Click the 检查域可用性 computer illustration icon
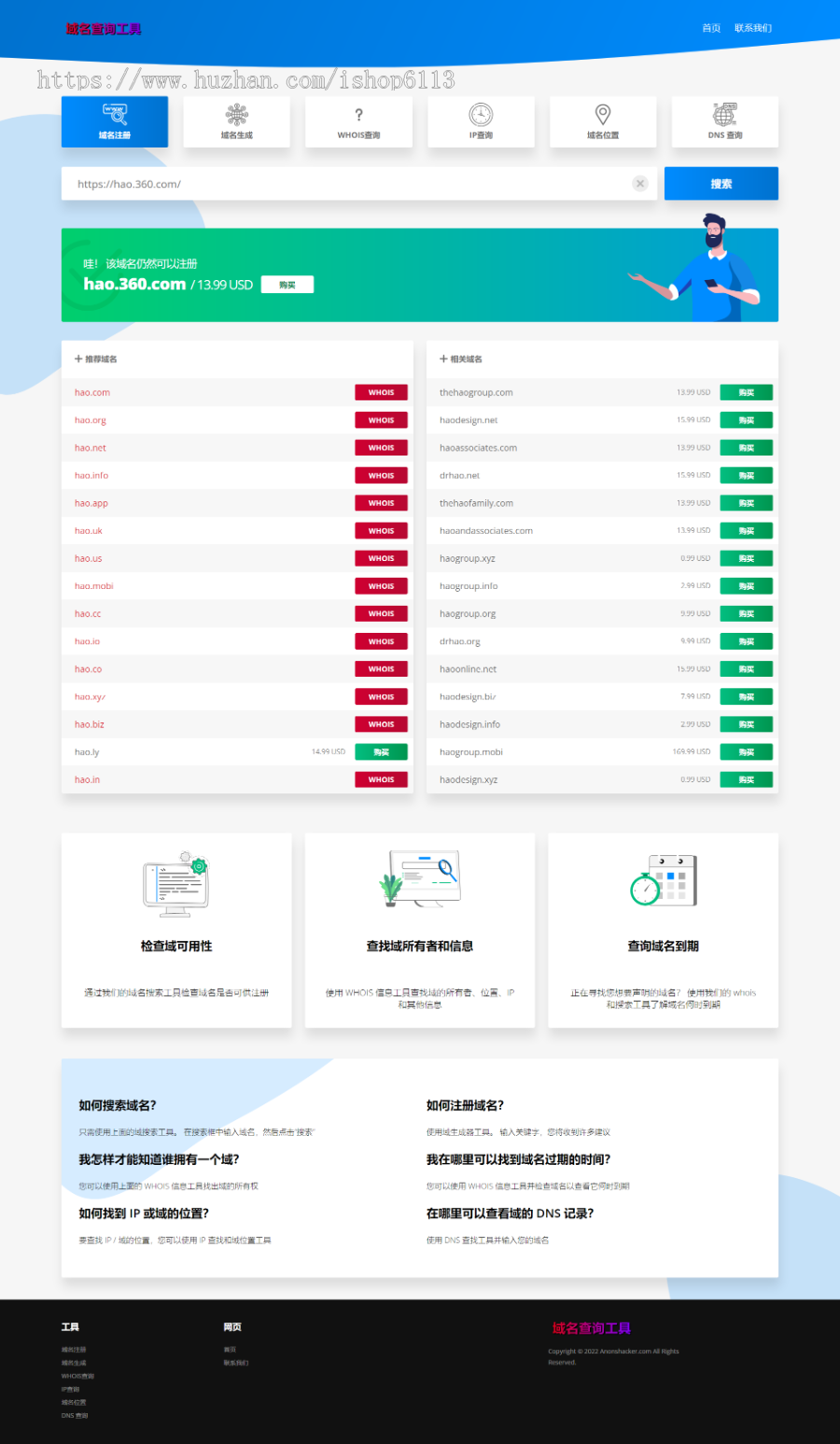The image size is (840, 1444). click(x=175, y=884)
